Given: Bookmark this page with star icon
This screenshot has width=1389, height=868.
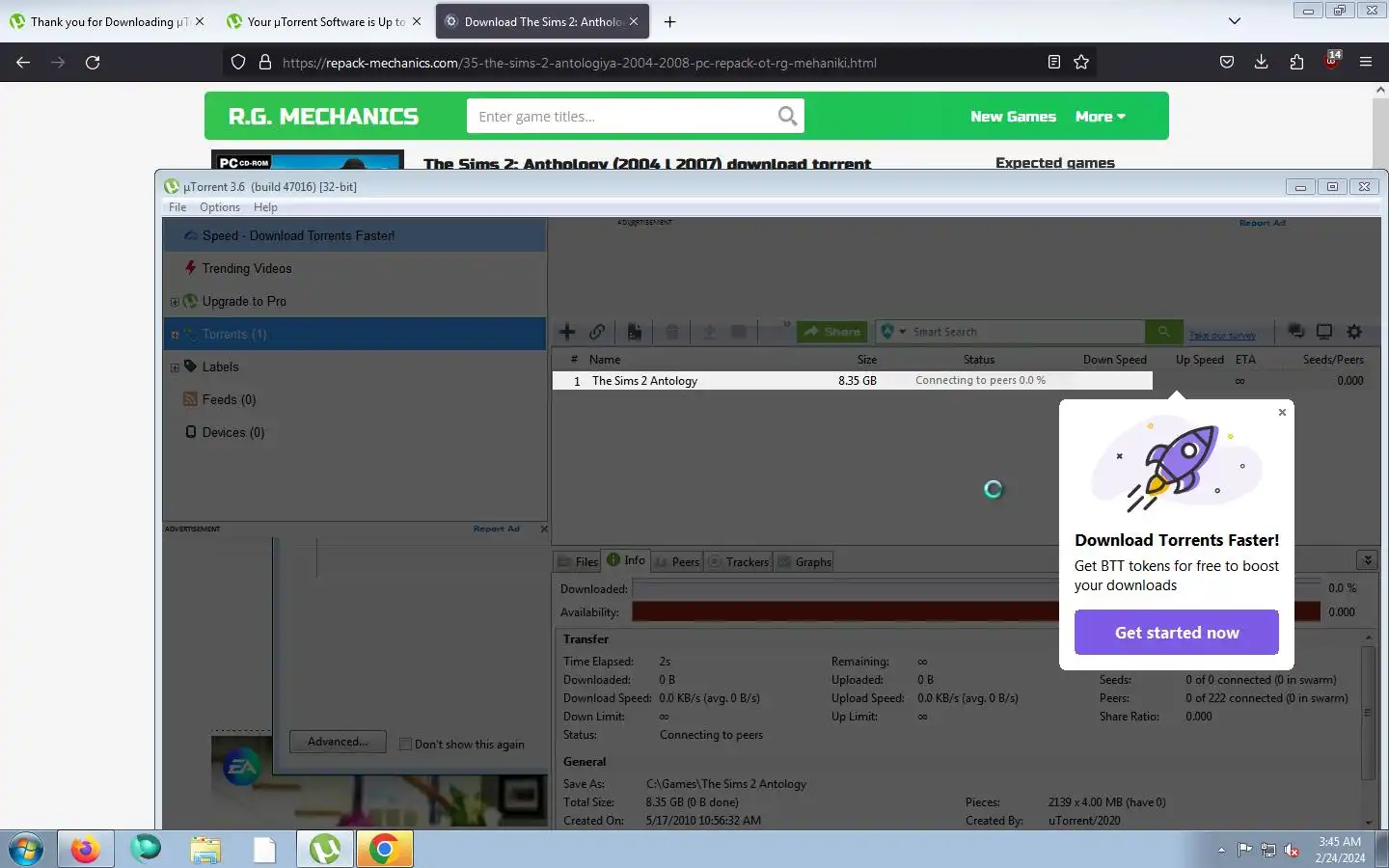Looking at the screenshot, I should [1081, 63].
